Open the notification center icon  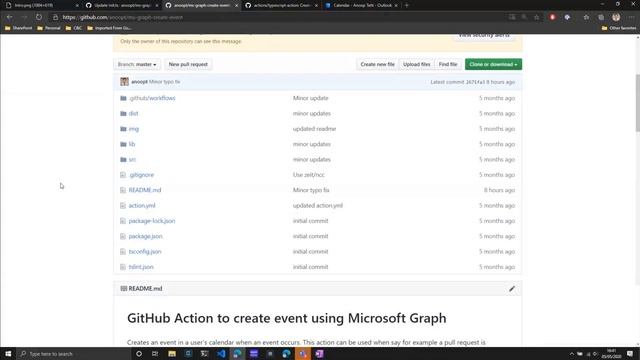(x=630, y=353)
